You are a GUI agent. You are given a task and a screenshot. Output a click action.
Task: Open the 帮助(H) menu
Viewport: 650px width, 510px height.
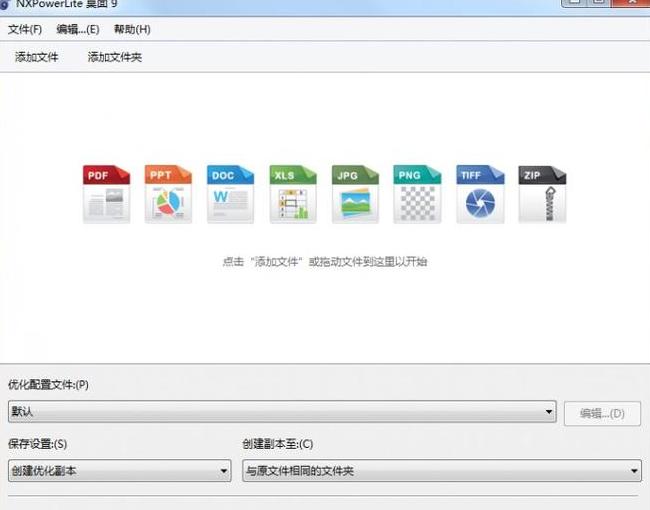pos(132,29)
